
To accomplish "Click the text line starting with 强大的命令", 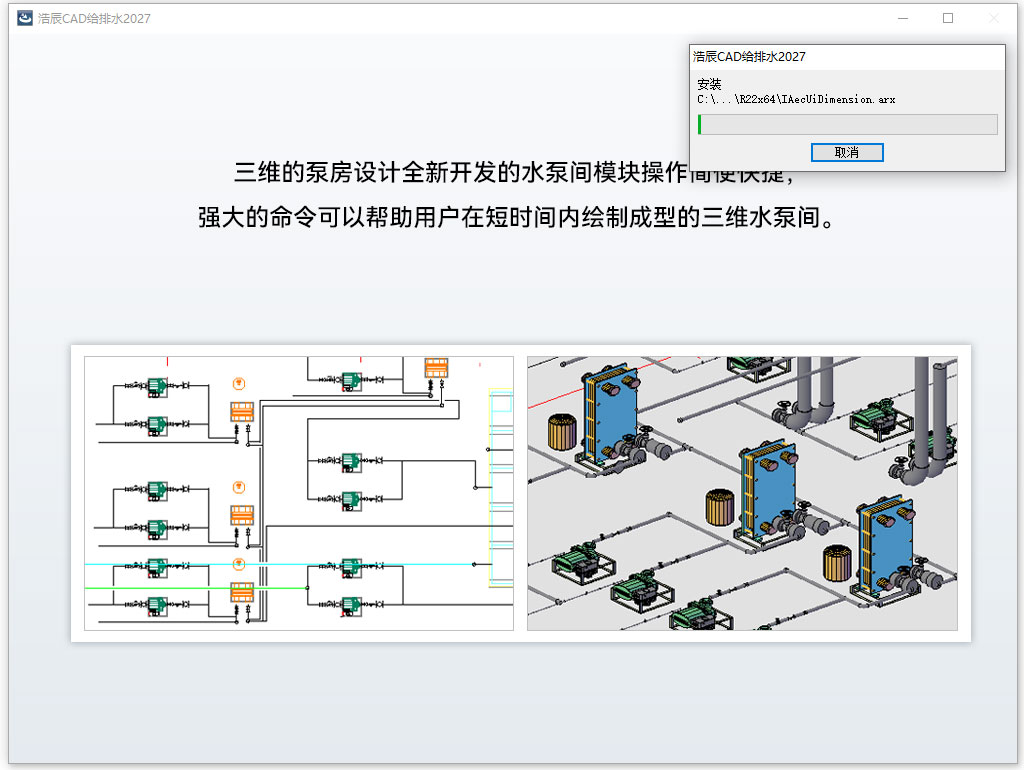I will coord(516,217).
